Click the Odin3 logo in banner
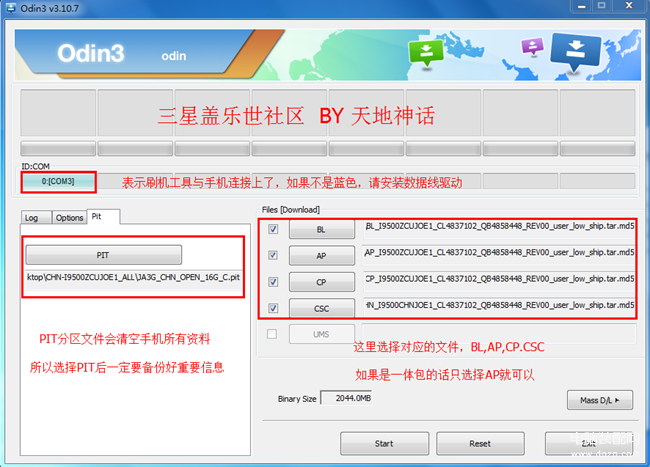Image resolution: width=650 pixels, height=467 pixels. [x=91, y=53]
